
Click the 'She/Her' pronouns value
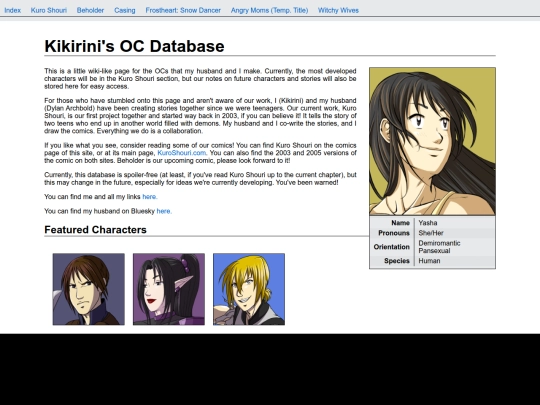coord(431,233)
